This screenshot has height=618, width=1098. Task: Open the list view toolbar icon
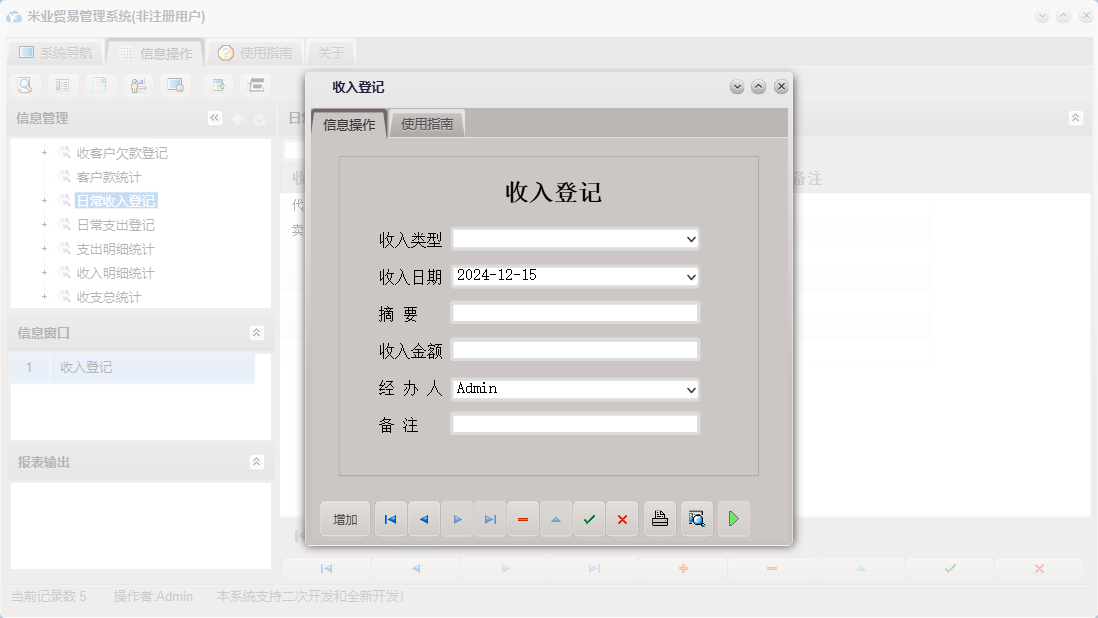[62, 85]
